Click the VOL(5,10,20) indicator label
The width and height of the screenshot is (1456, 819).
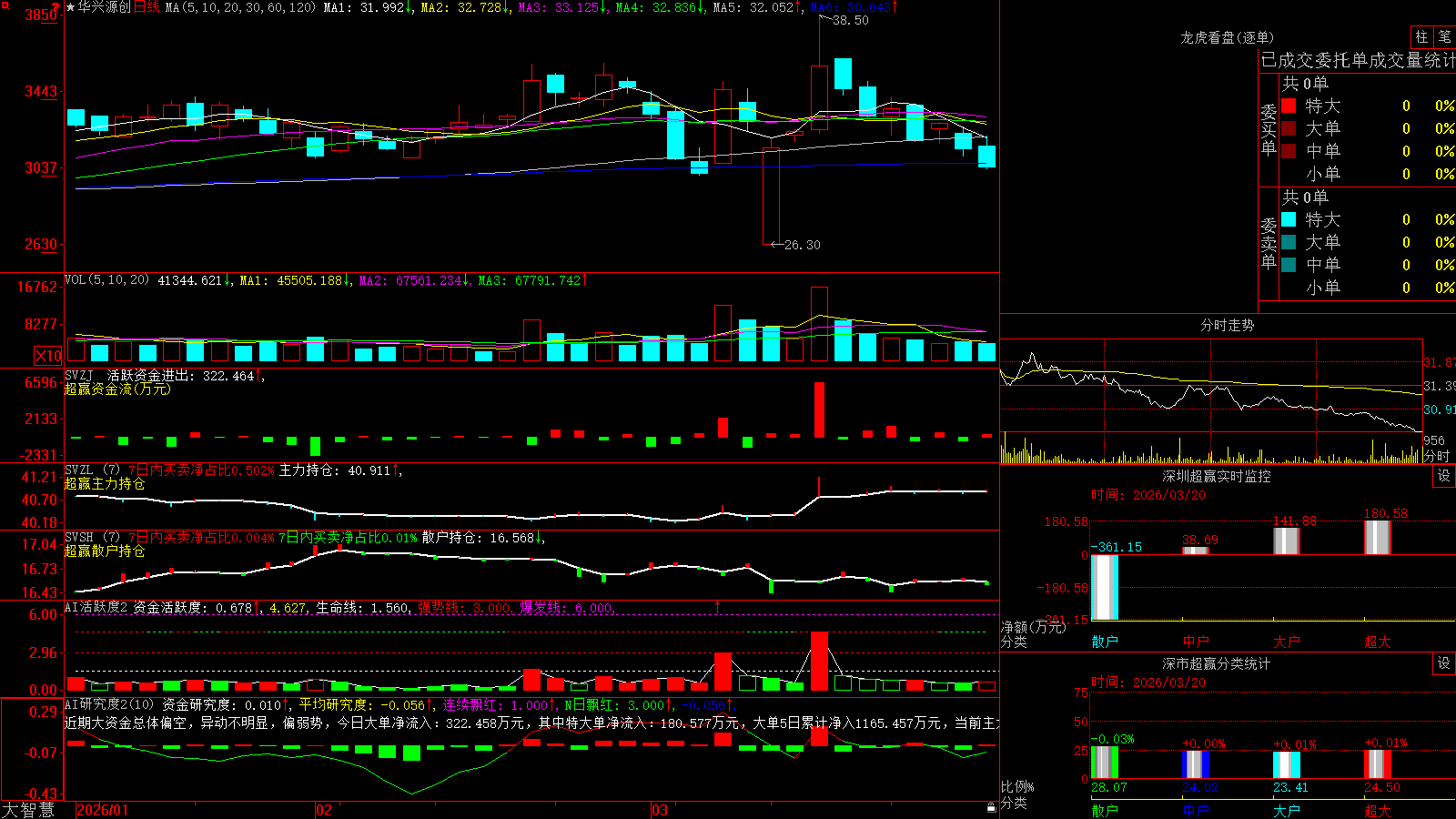pyautogui.click(x=106, y=280)
